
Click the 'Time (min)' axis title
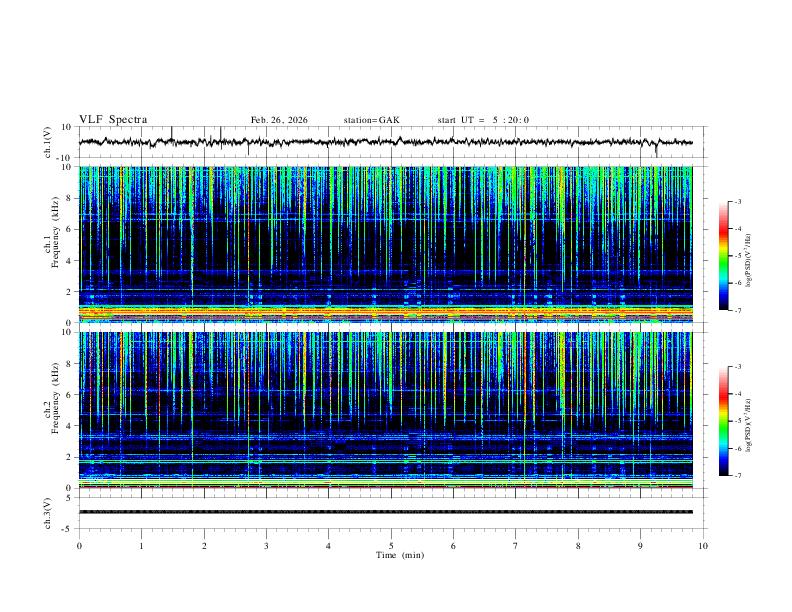(x=400, y=555)
